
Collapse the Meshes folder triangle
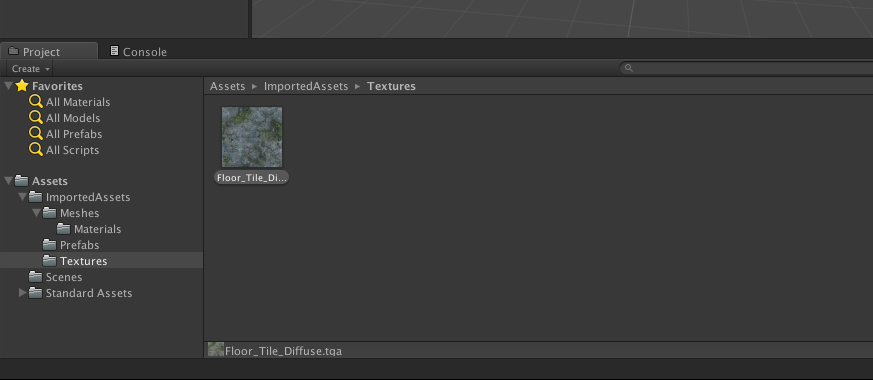point(36,213)
